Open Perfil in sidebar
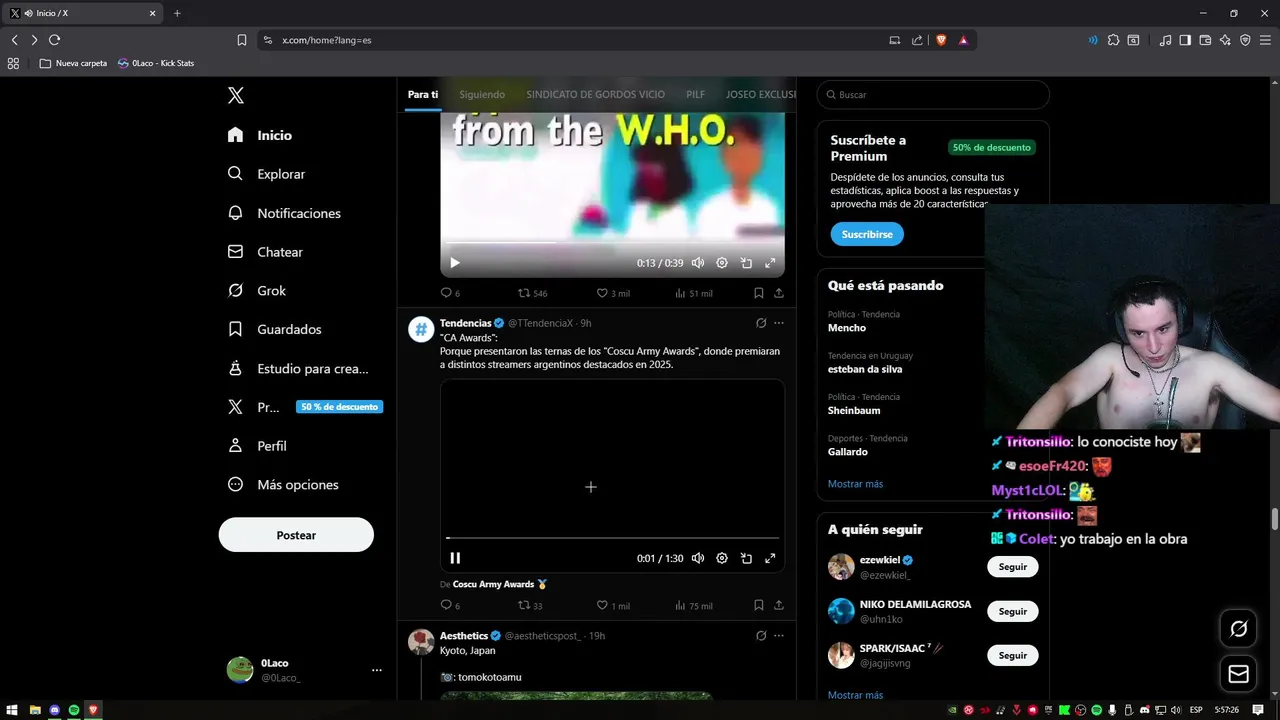 (257, 446)
